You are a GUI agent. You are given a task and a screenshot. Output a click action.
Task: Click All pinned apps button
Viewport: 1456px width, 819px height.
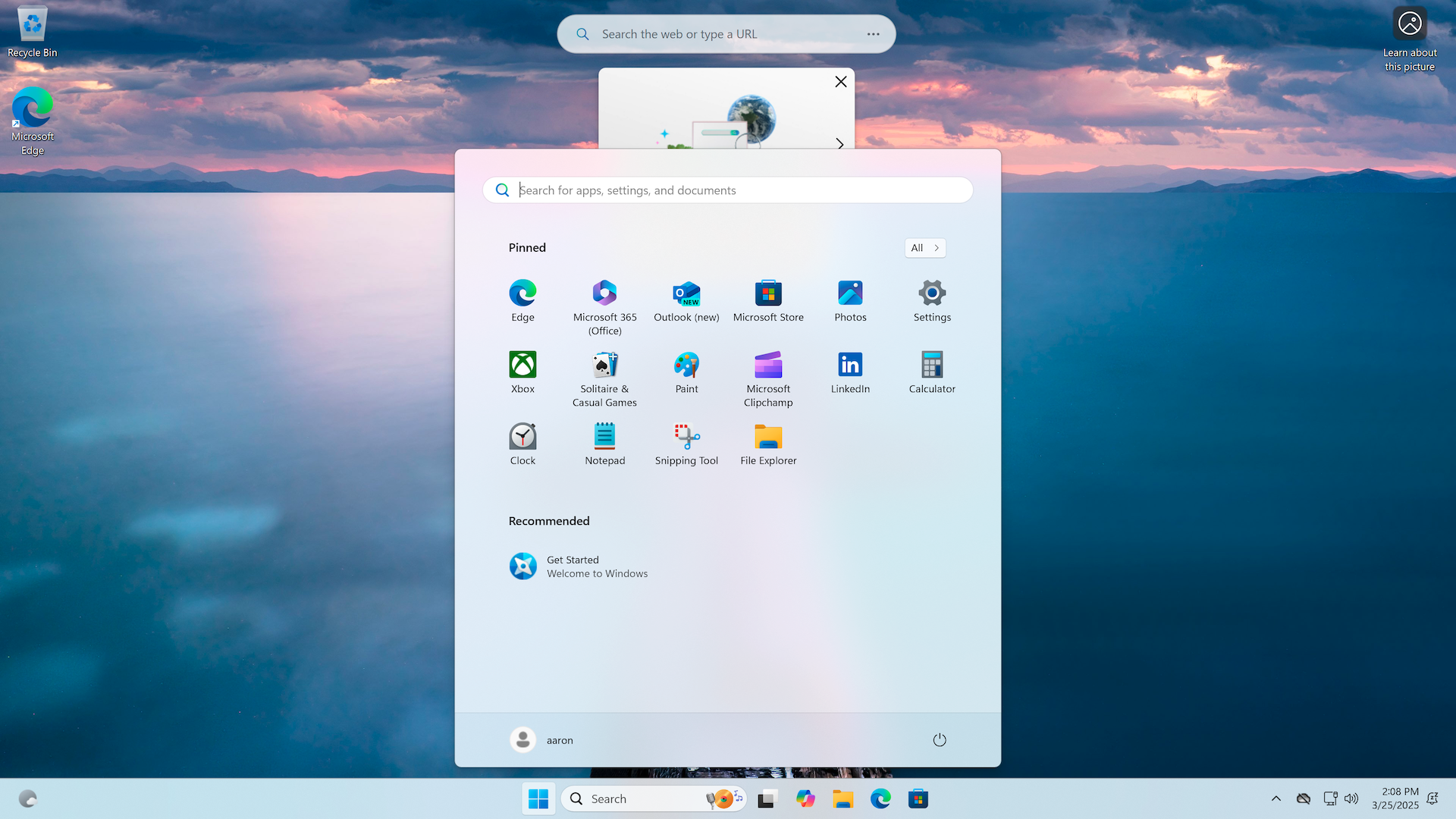pos(924,247)
